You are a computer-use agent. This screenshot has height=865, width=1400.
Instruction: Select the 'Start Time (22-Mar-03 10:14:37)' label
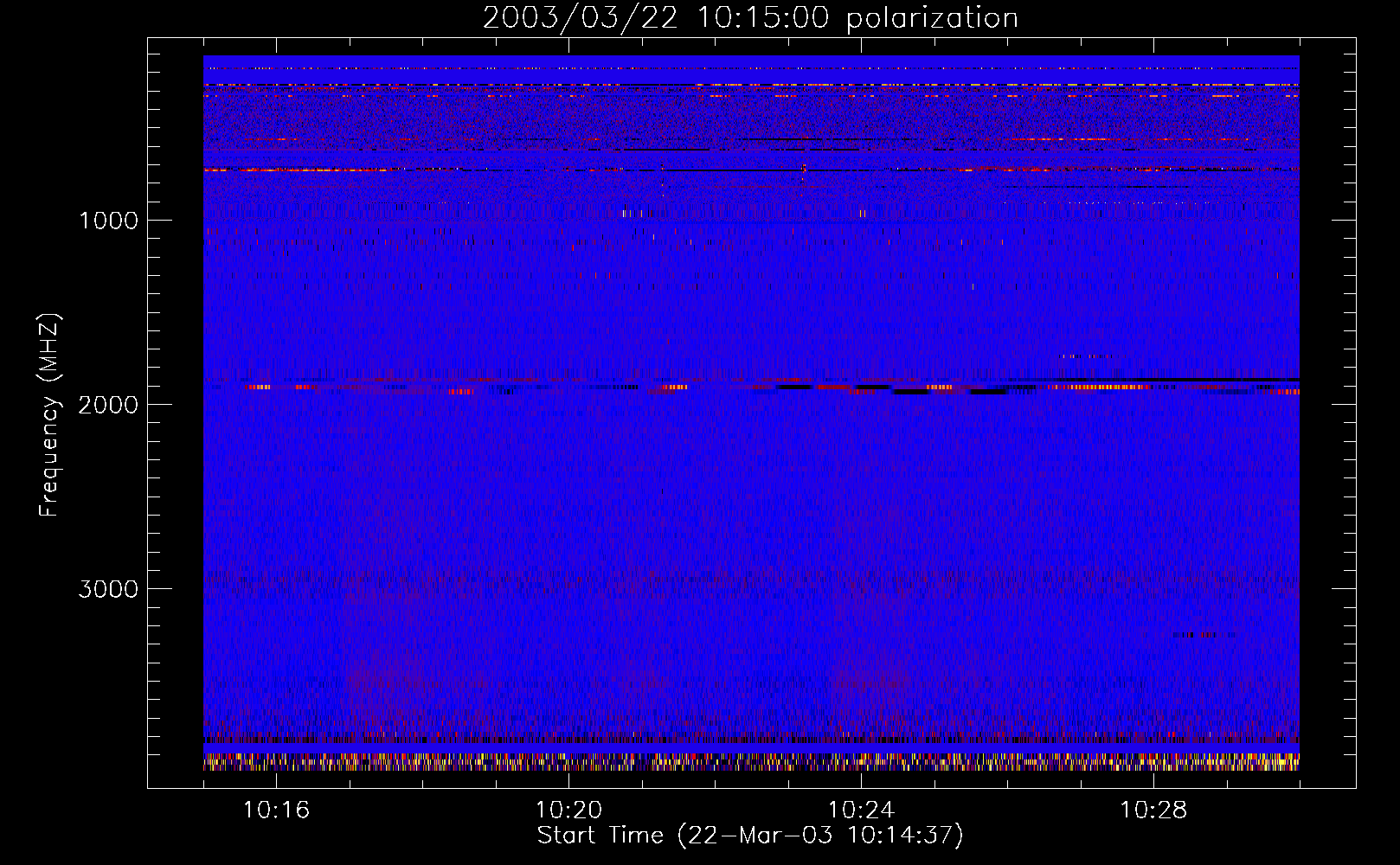pyautogui.click(x=750, y=836)
